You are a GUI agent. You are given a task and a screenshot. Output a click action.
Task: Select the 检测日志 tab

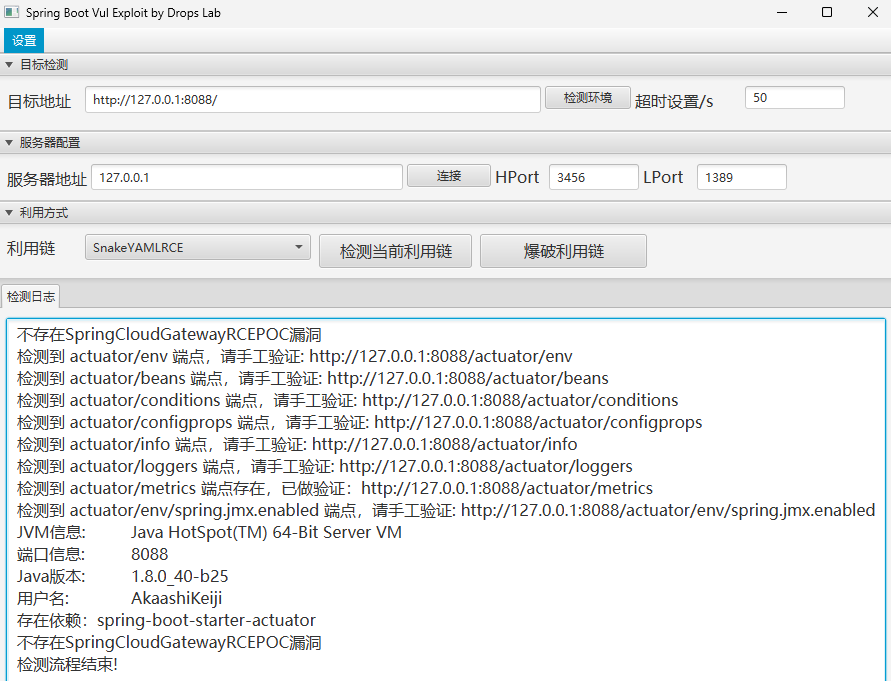point(31,296)
